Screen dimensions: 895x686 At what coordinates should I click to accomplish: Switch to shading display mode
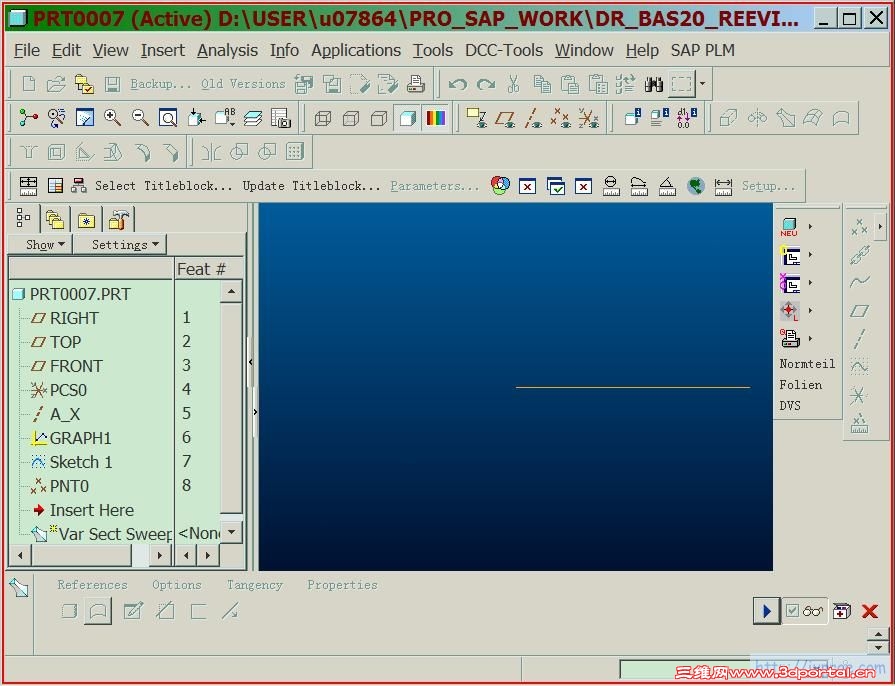click(x=408, y=118)
